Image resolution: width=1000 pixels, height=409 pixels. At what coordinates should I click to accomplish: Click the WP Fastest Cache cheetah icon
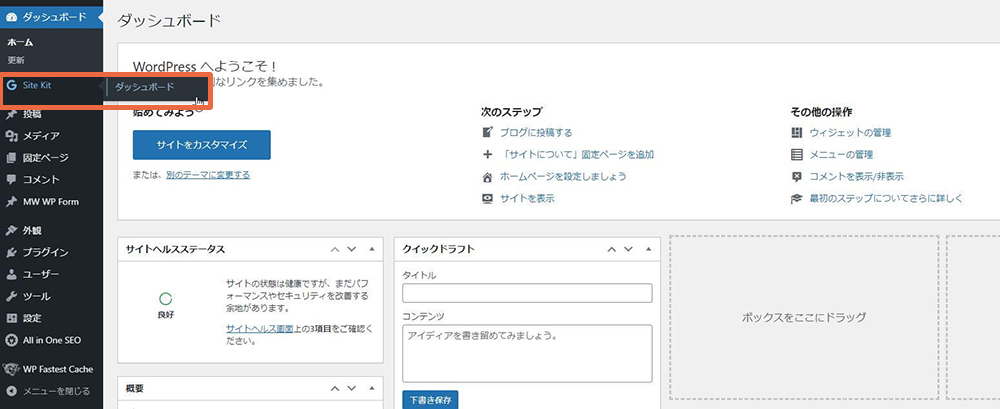click(11, 369)
